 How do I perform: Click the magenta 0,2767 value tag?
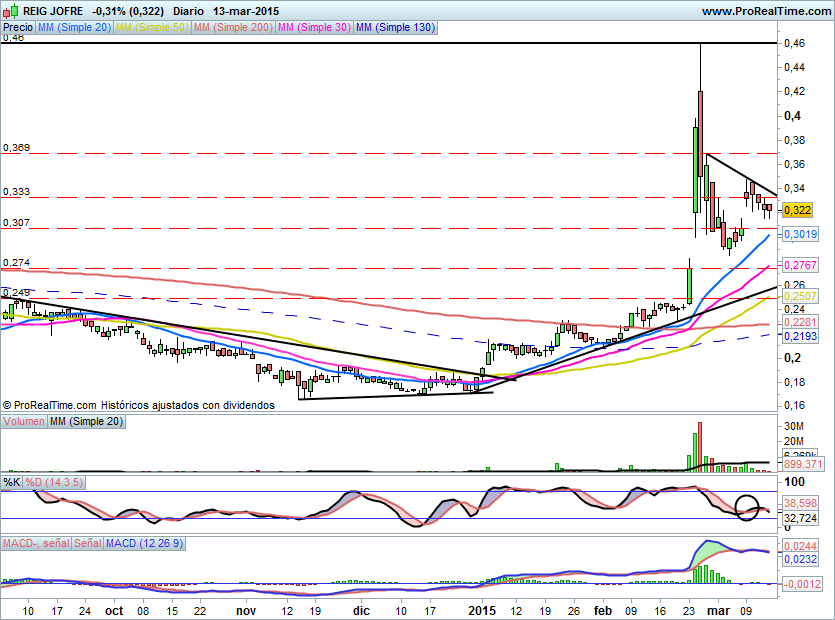pyautogui.click(x=800, y=265)
